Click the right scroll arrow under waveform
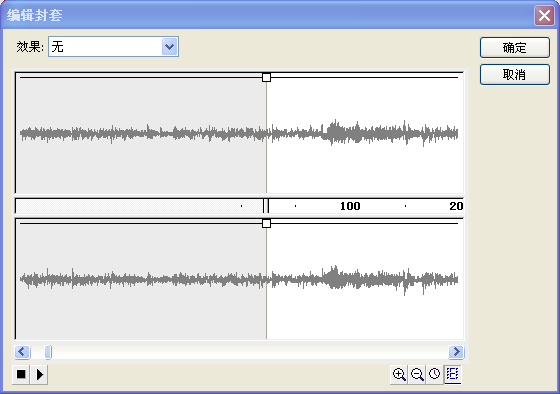560x394 pixels. pyautogui.click(x=456, y=352)
